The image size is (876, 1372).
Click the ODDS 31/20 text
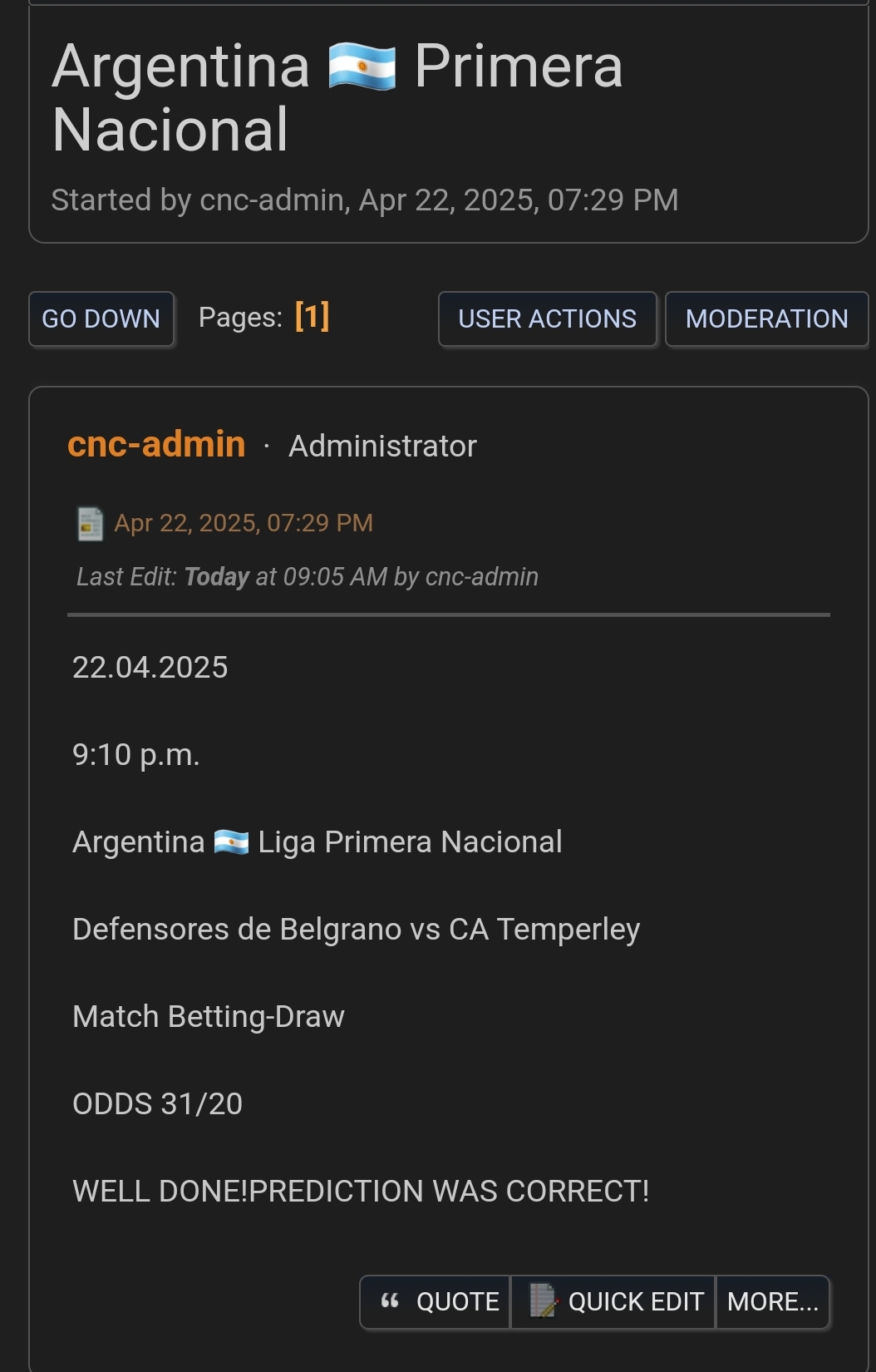(x=158, y=1104)
